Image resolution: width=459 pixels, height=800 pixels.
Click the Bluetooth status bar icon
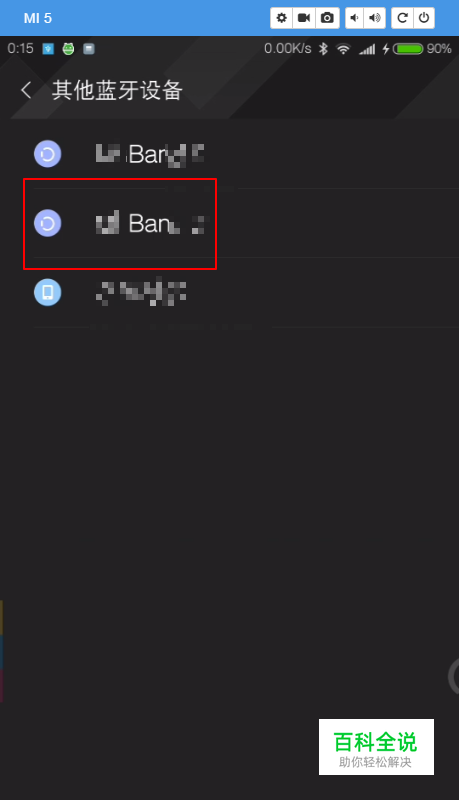pyautogui.click(x=323, y=49)
